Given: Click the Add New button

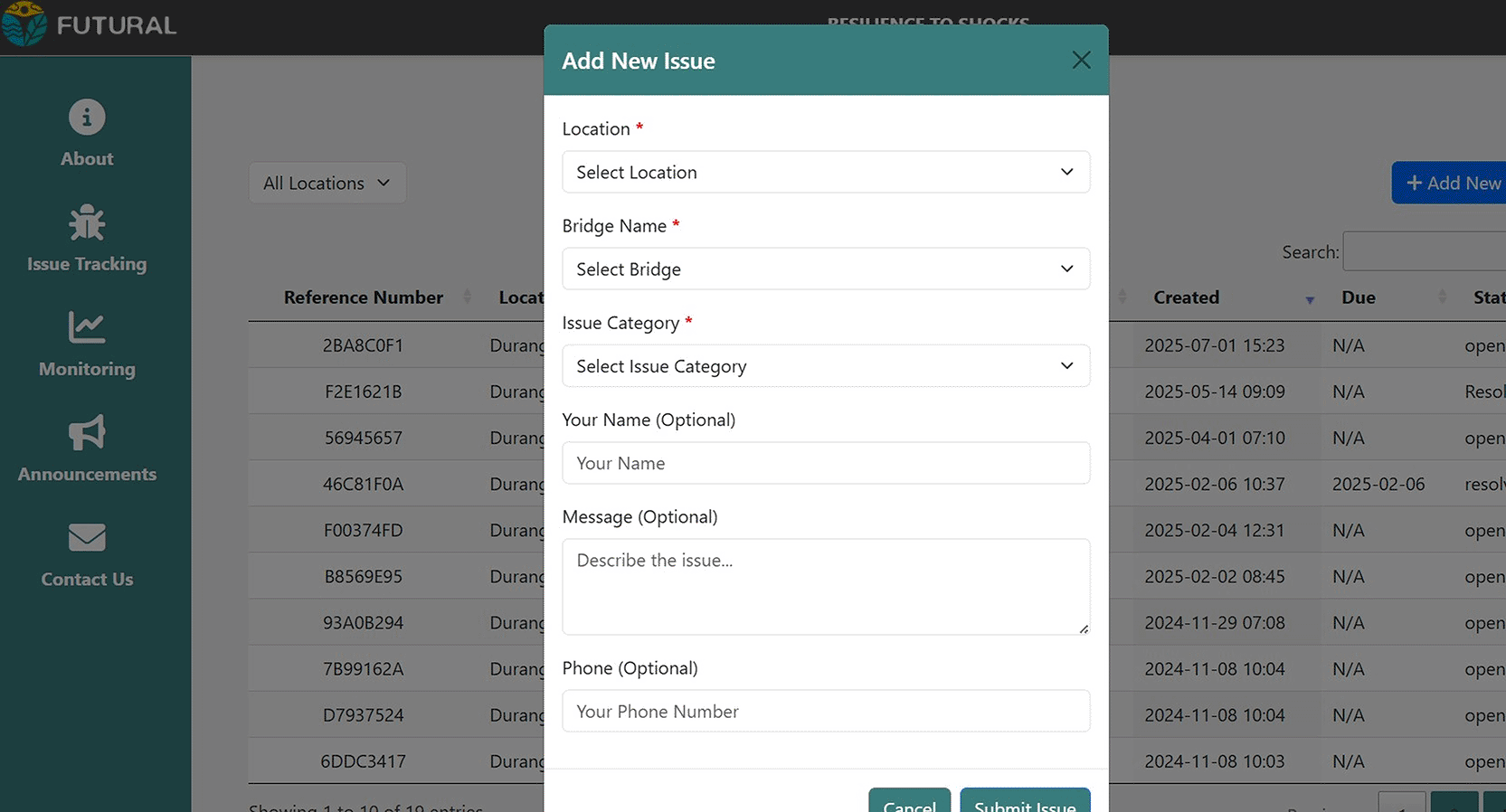Looking at the screenshot, I should [1449, 183].
